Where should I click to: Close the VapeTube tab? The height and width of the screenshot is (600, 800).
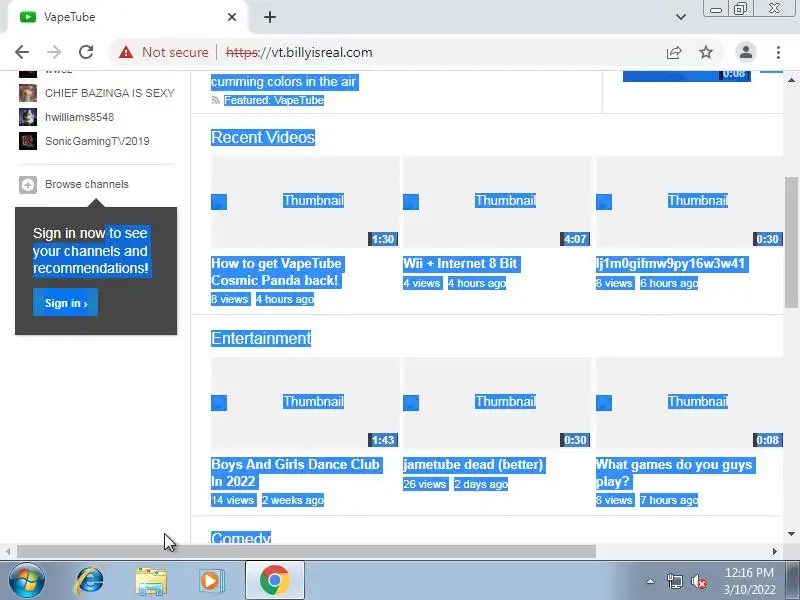tap(232, 17)
